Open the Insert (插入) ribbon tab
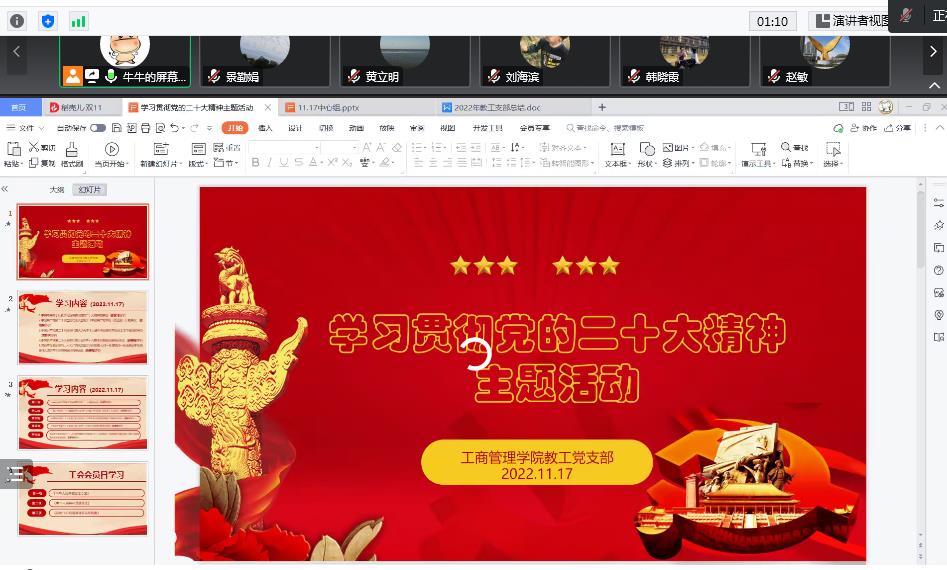Viewport: 947px width, 570px height. [x=265, y=128]
